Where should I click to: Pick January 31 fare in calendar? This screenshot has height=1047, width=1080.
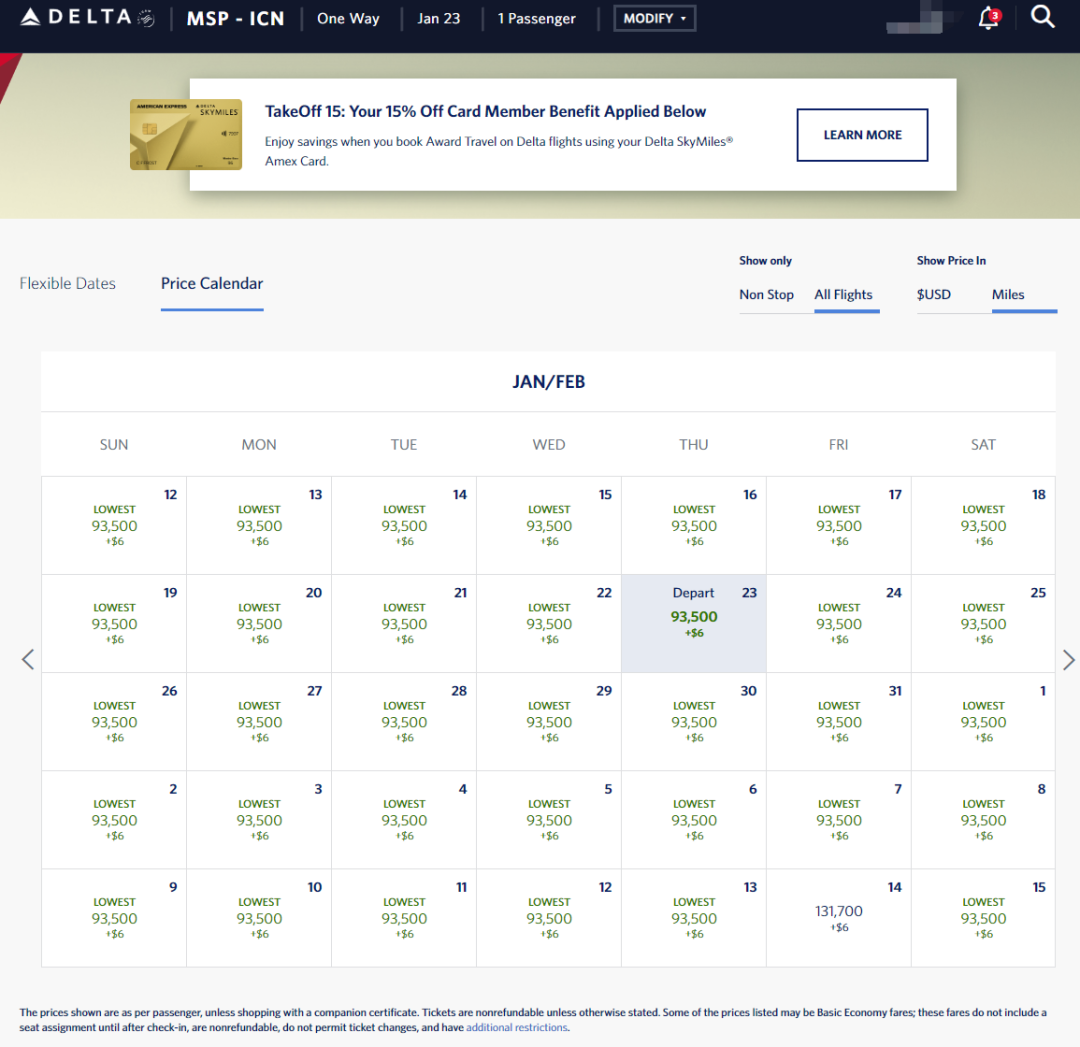coord(838,721)
